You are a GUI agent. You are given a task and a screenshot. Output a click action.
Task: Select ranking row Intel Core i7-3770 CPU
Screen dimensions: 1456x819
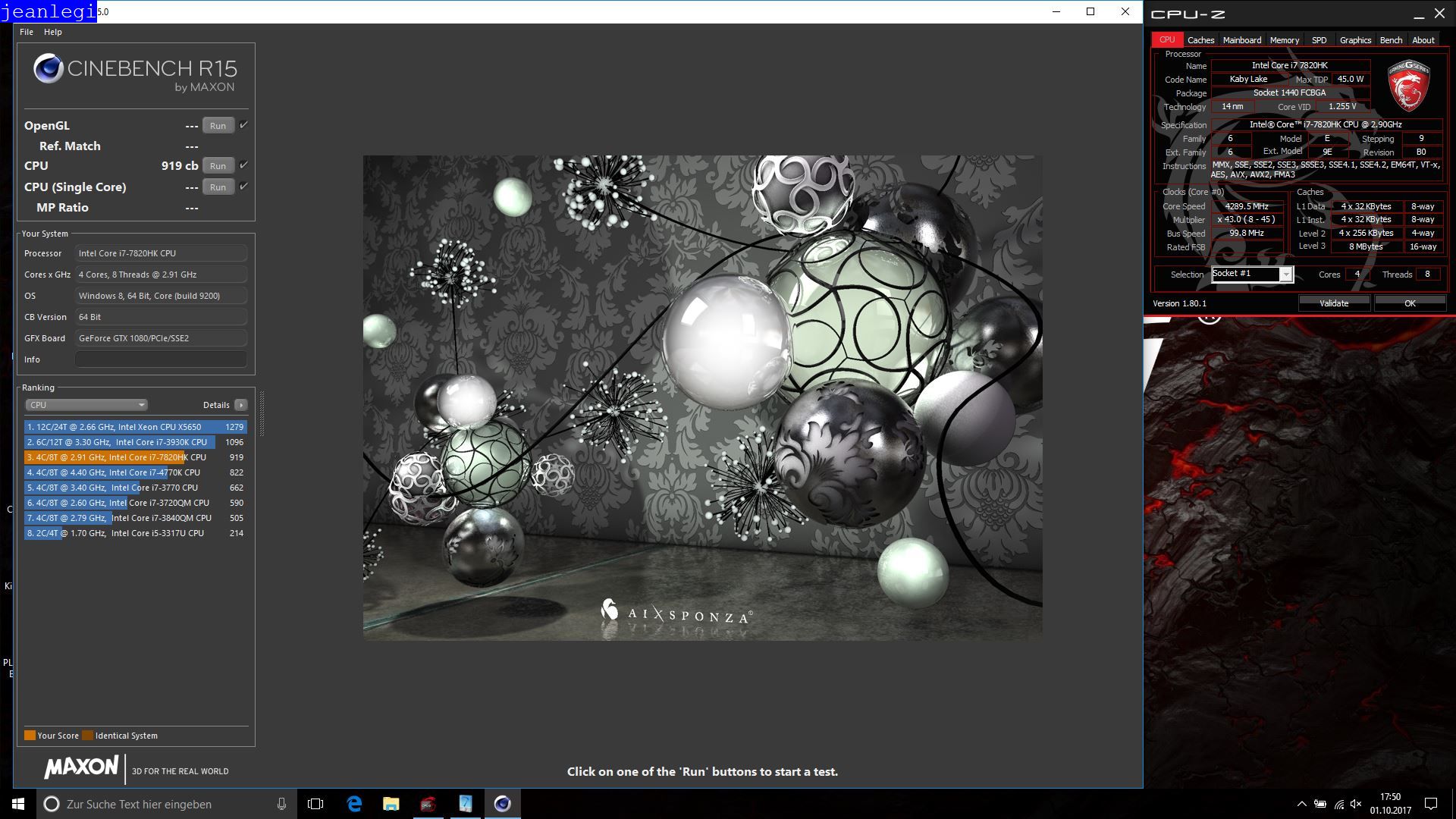135,488
